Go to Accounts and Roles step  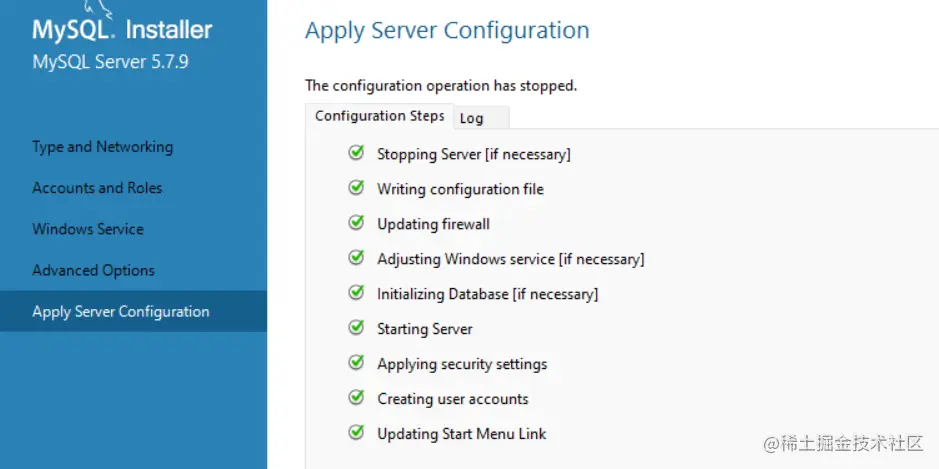click(97, 188)
